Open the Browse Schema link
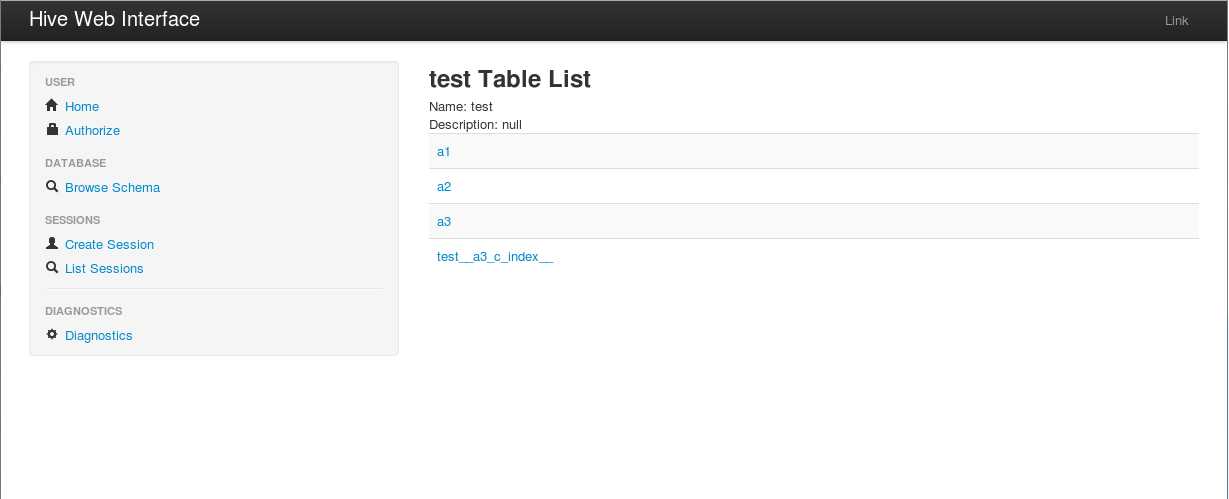Viewport: 1229px width, 499px height. tap(112, 187)
